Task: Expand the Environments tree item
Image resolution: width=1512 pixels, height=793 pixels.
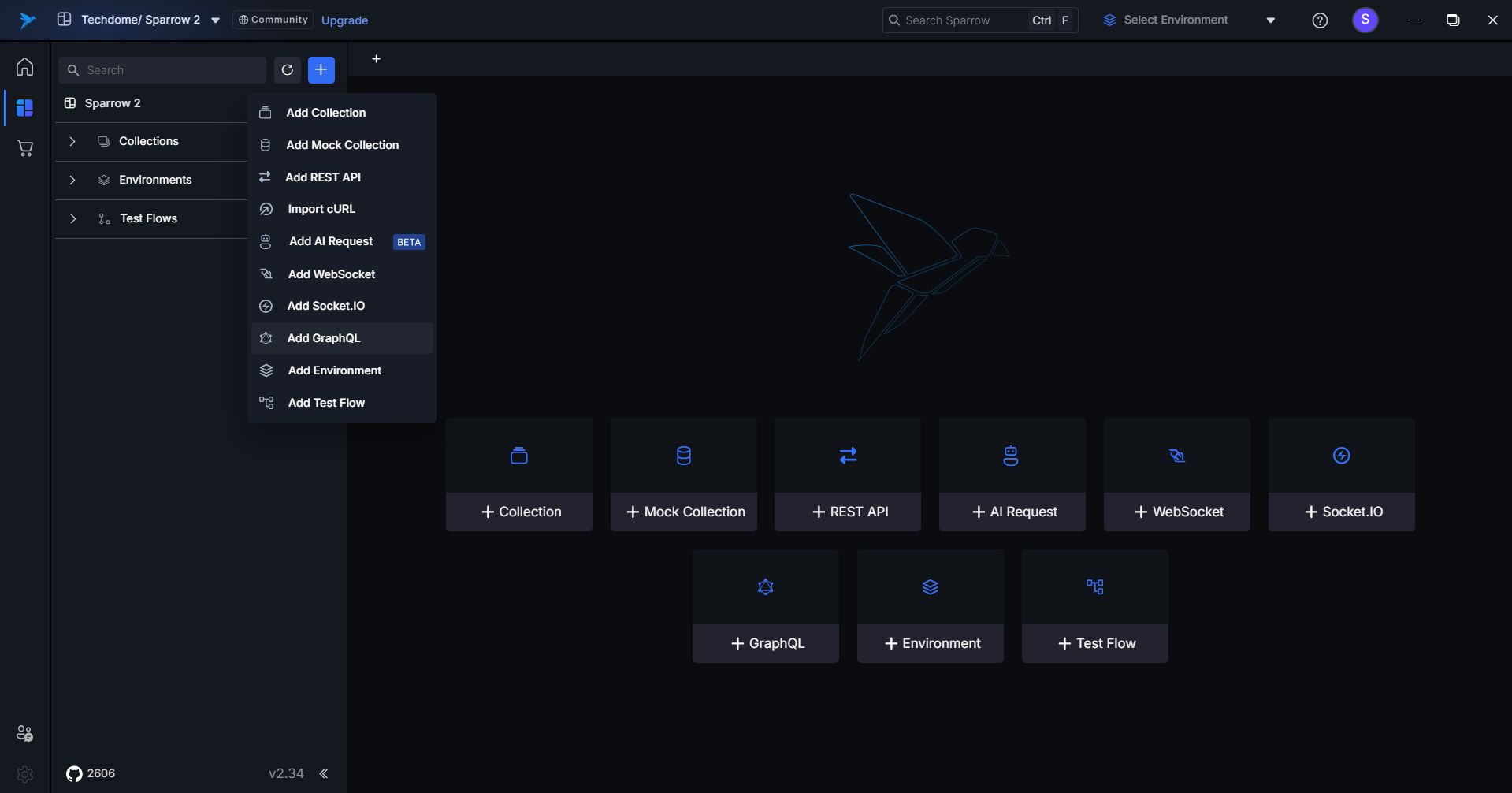Action: coord(72,180)
